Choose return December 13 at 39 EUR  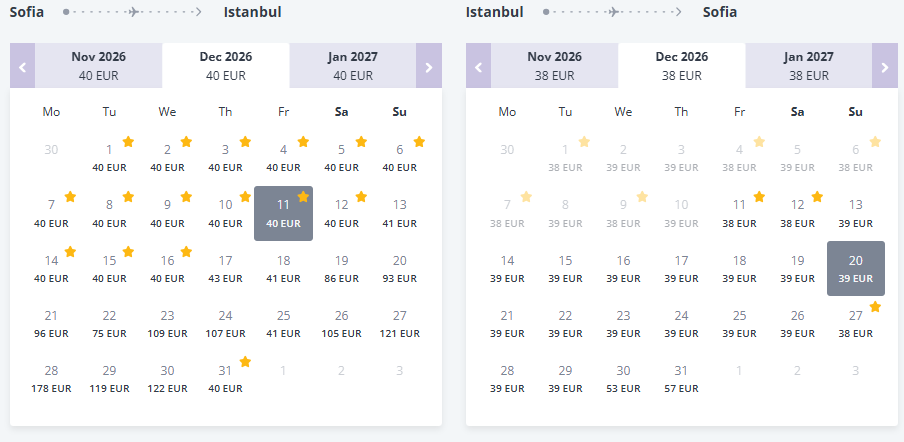tap(856, 213)
